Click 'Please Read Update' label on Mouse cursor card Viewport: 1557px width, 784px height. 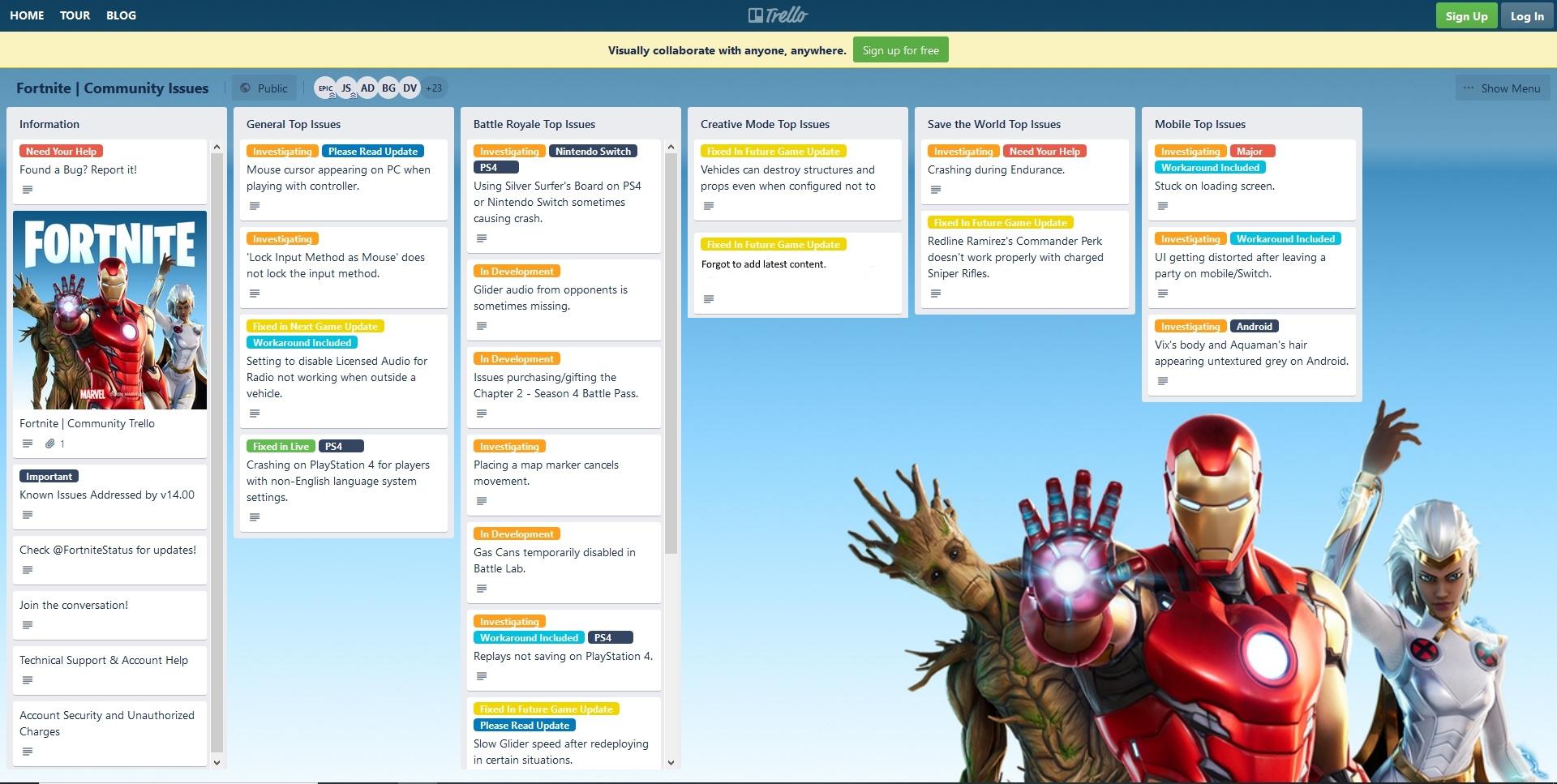(373, 151)
